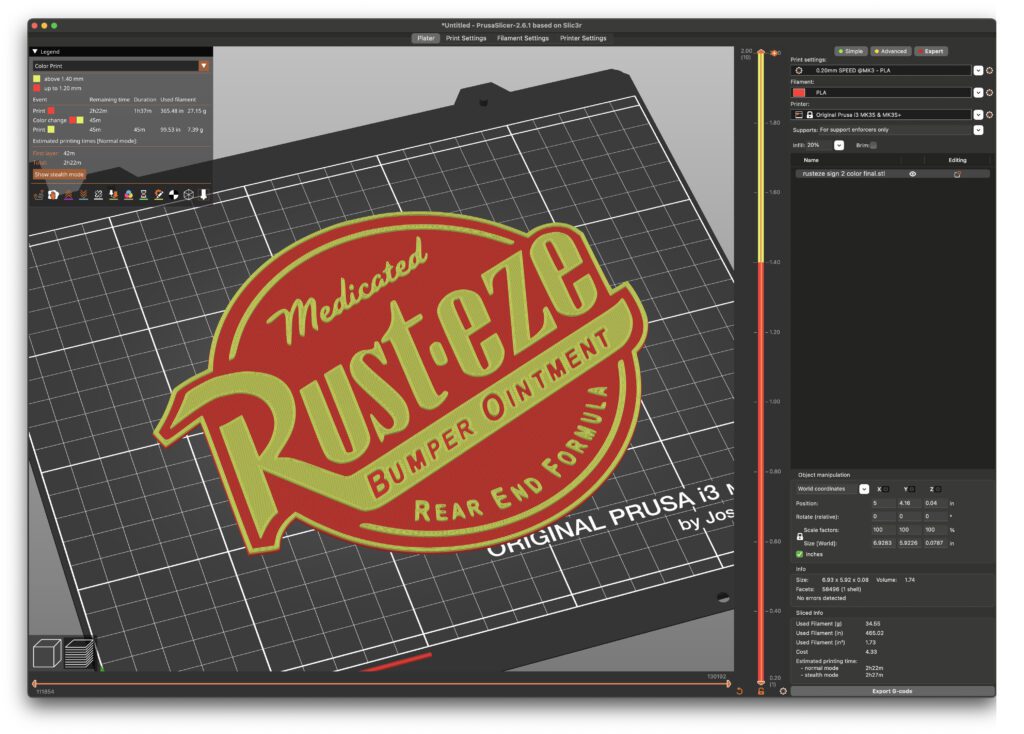The height and width of the screenshot is (734, 1024).
Task: Toggle the Brim checkbox
Action: coord(873,146)
